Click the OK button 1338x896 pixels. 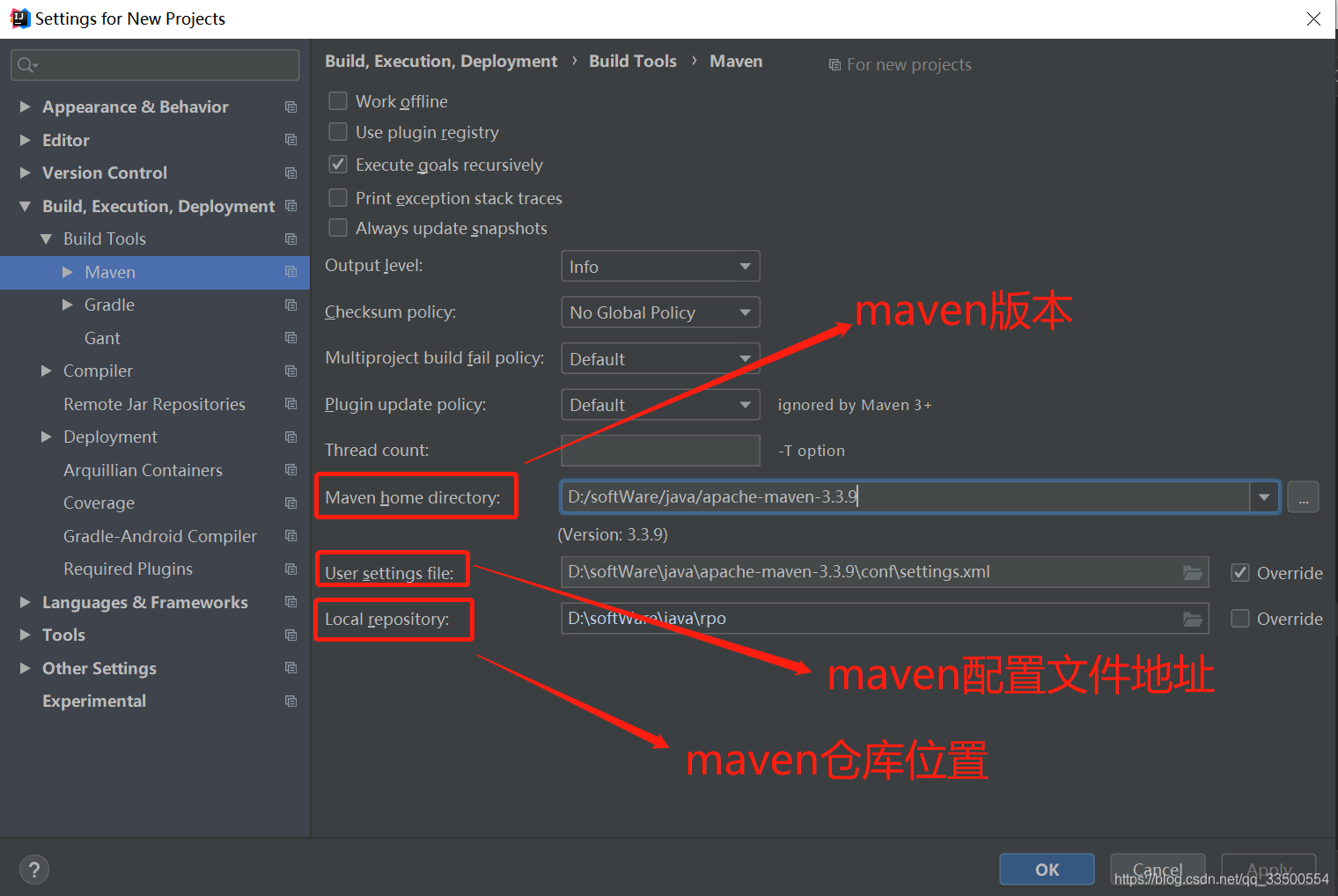point(1047,870)
